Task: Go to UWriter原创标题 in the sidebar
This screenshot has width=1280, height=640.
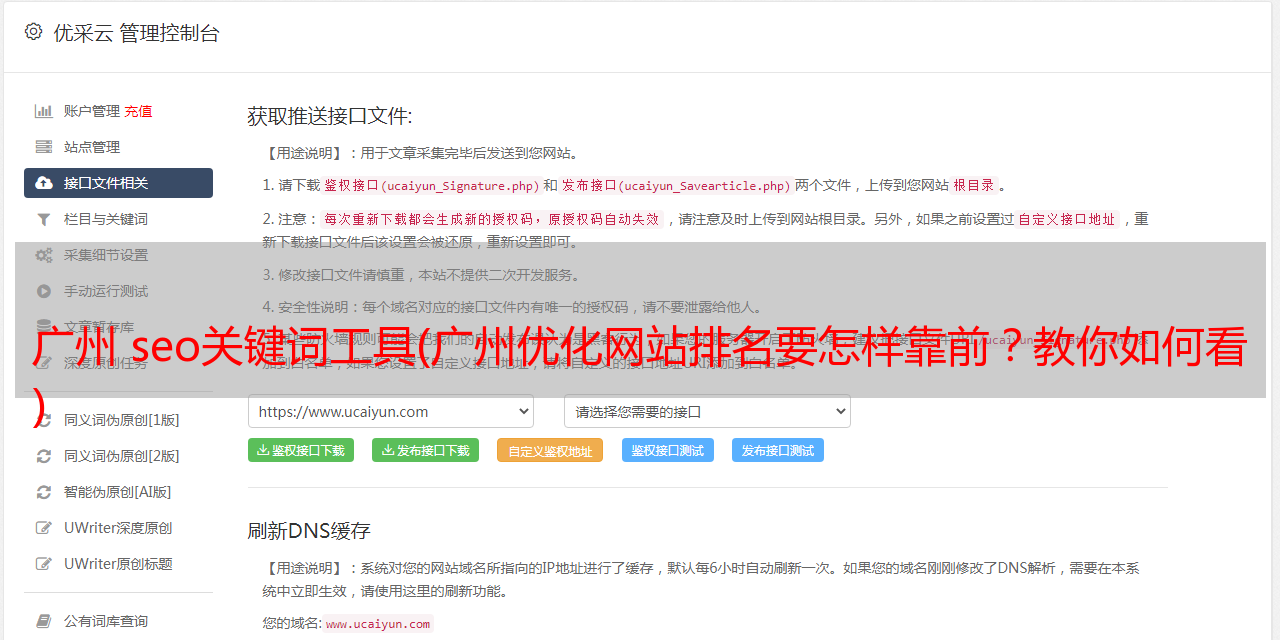Action: tap(118, 564)
